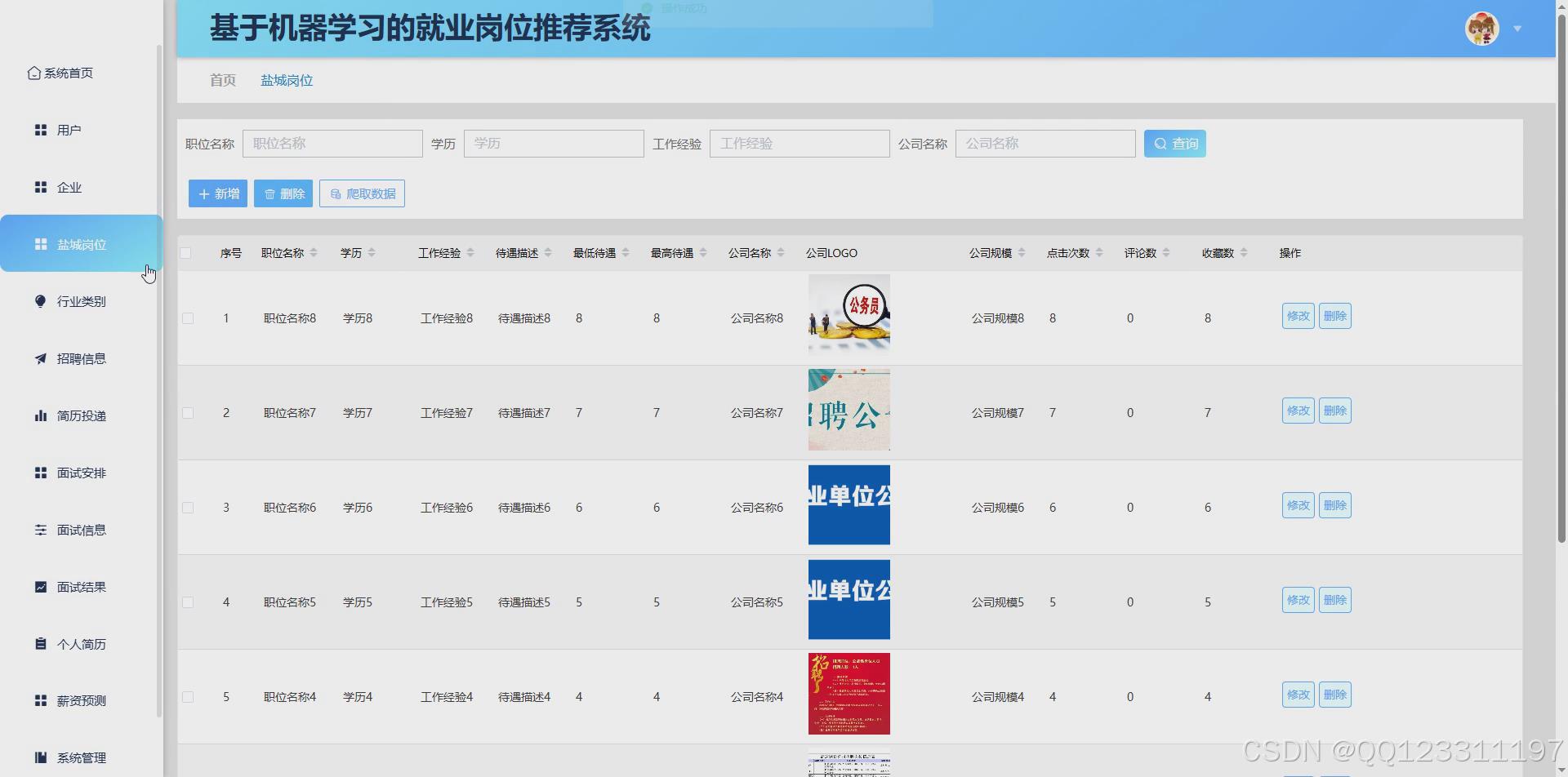Click the database icon in 爬取数据 button
1568x777 pixels.
(336, 194)
